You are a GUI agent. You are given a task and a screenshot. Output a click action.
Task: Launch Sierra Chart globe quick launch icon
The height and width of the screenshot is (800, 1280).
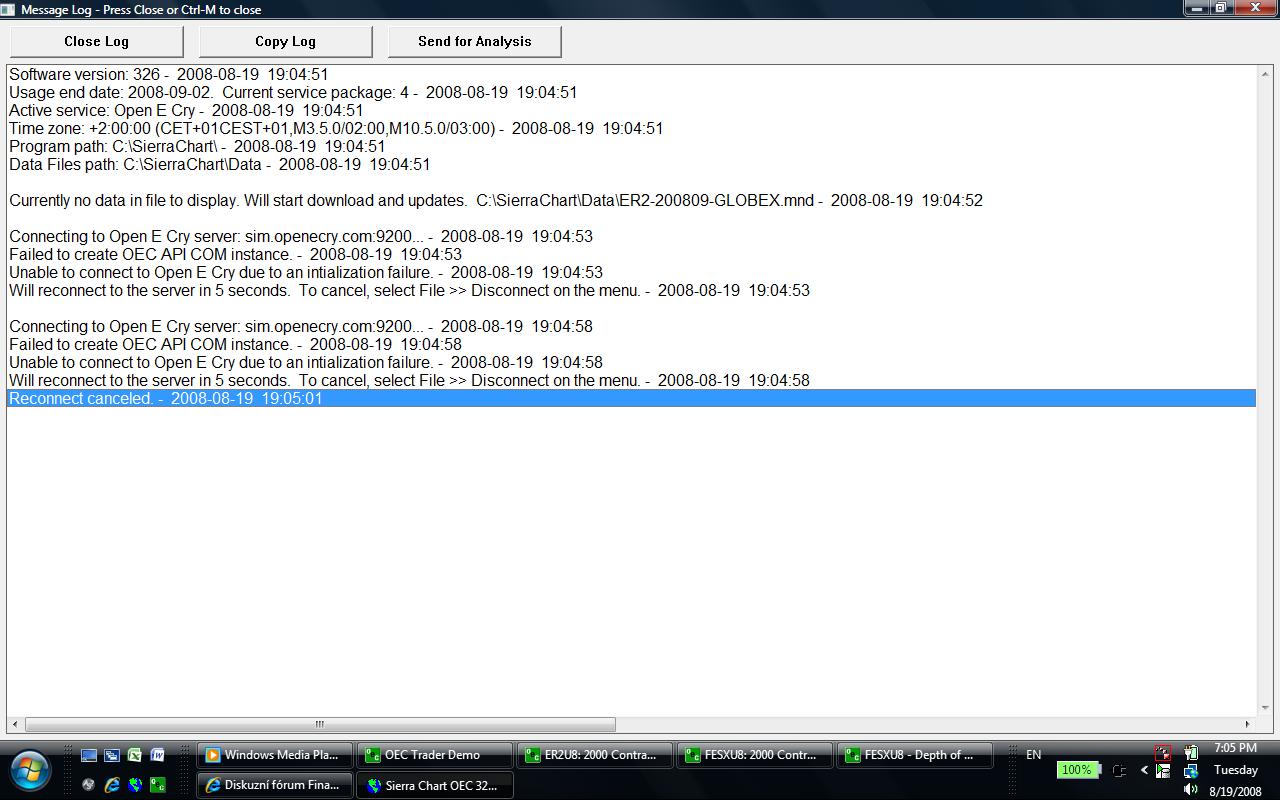pyautogui.click(x=135, y=785)
